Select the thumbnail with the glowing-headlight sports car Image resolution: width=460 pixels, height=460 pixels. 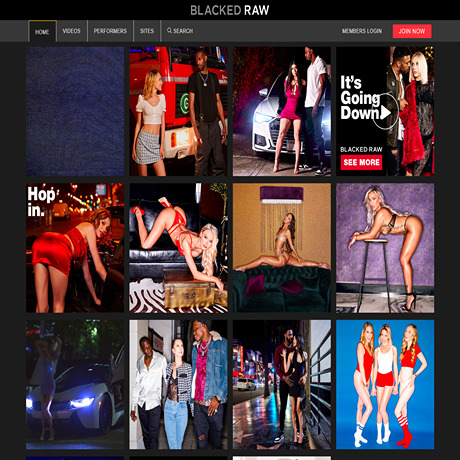(75, 384)
